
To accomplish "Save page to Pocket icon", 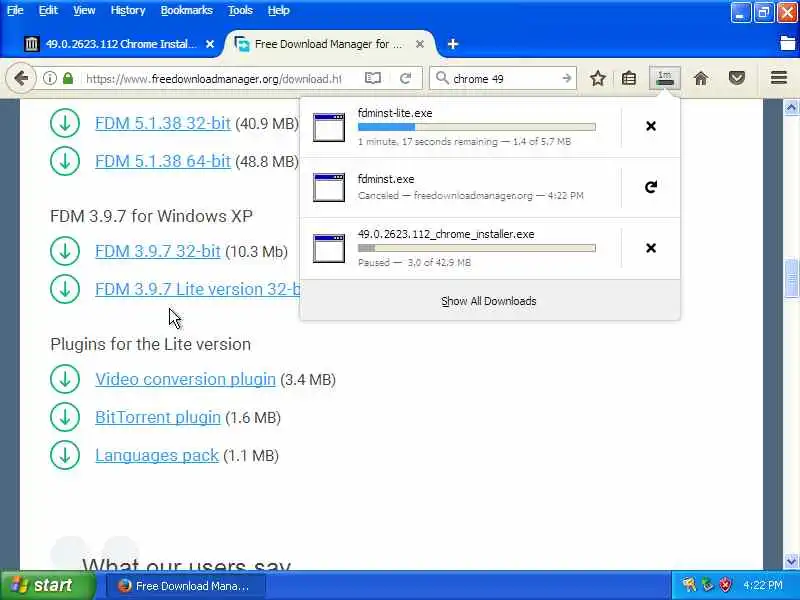I will 737,79.
